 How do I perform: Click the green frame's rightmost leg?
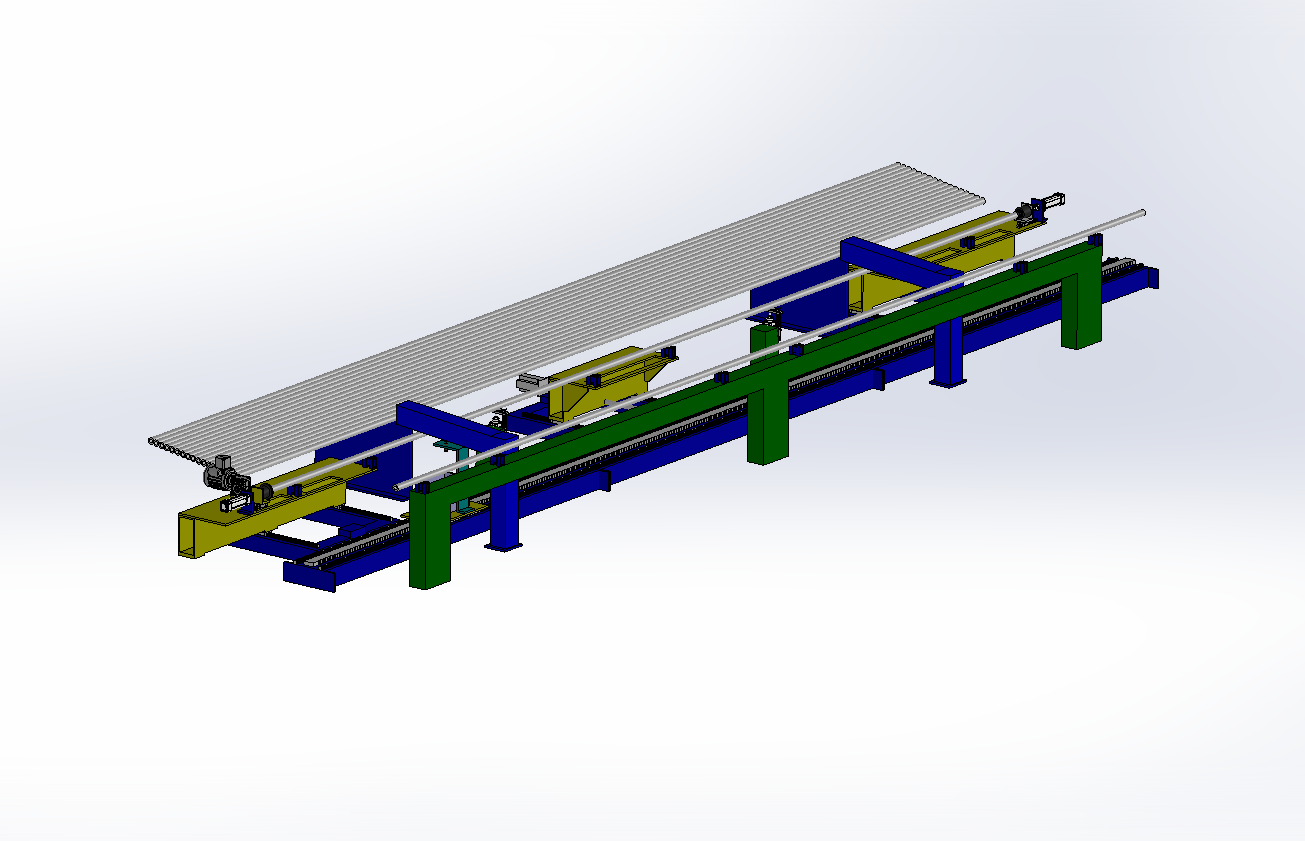1082,300
